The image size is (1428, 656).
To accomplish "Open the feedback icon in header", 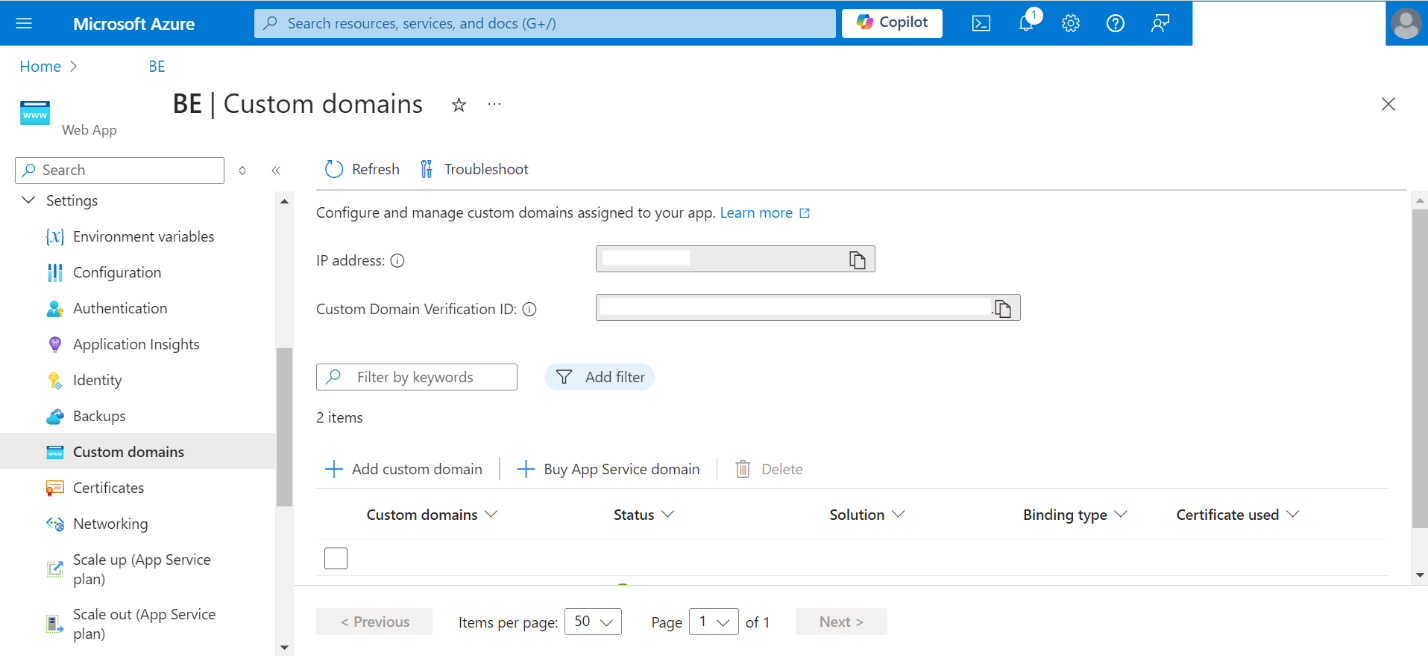I will (1160, 23).
